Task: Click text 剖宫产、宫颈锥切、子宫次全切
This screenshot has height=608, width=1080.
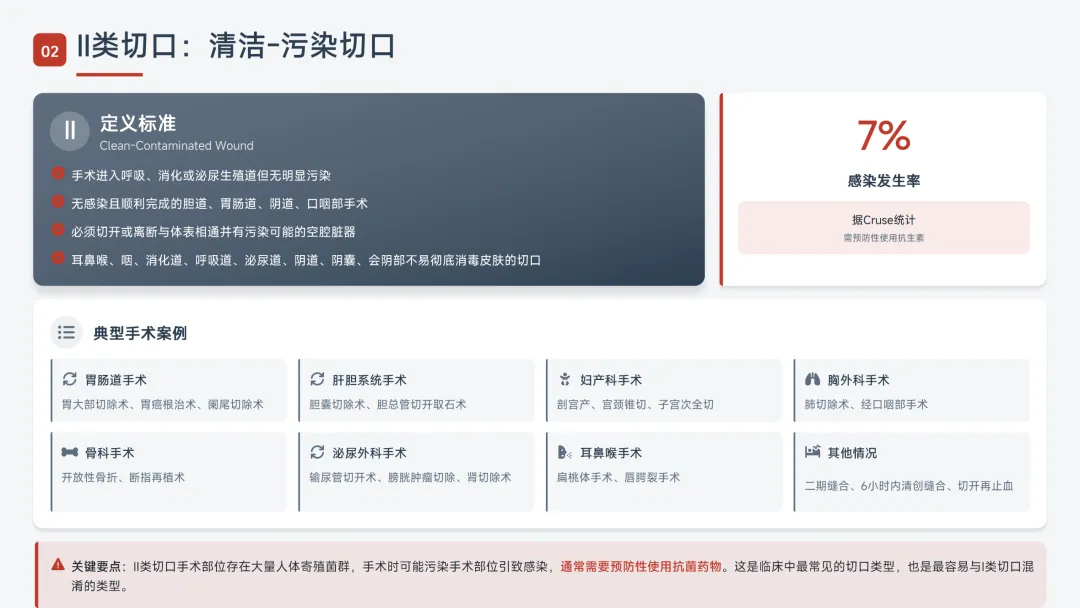Action: [x=635, y=405]
